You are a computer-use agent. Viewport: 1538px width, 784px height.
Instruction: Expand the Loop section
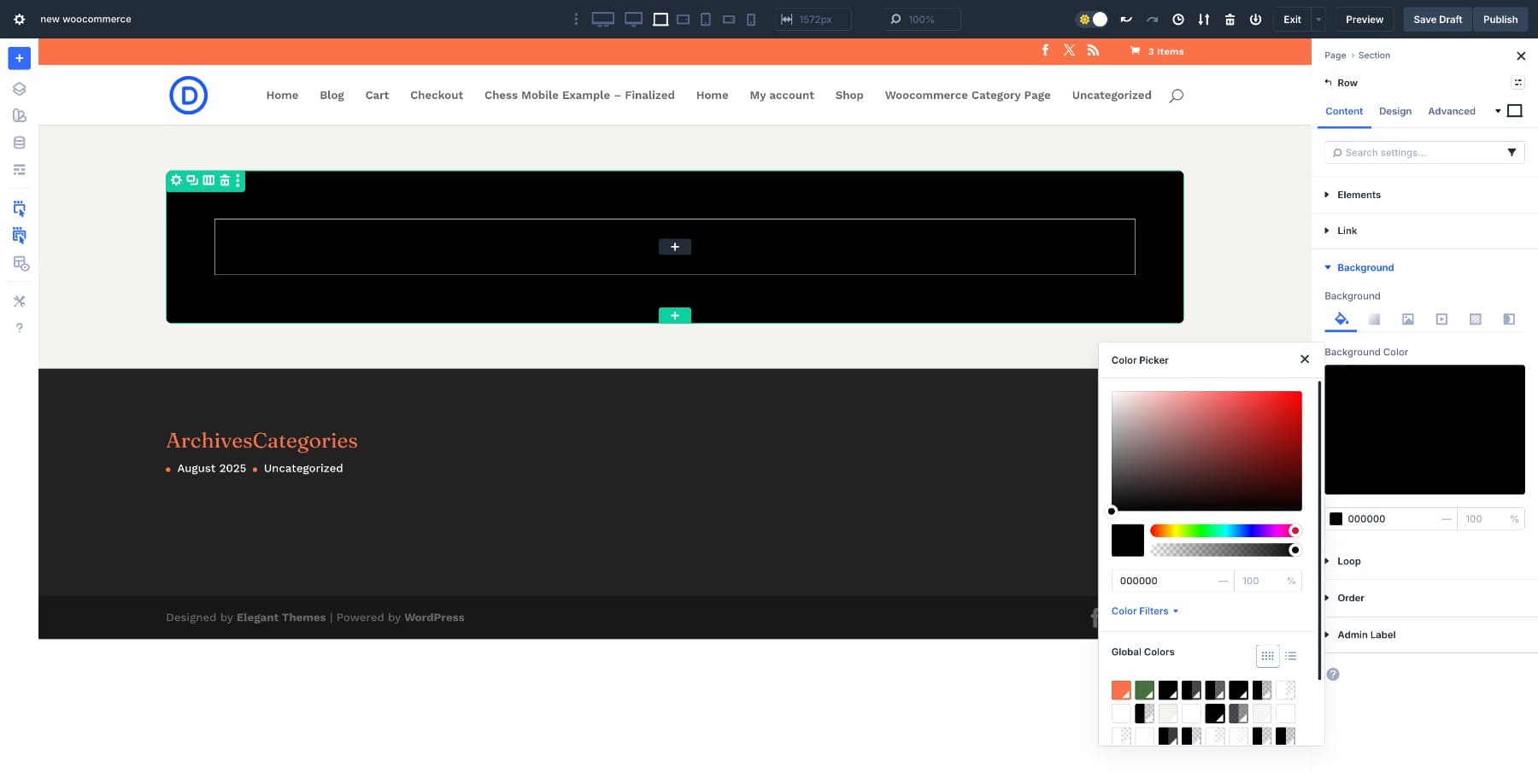click(1348, 561)
